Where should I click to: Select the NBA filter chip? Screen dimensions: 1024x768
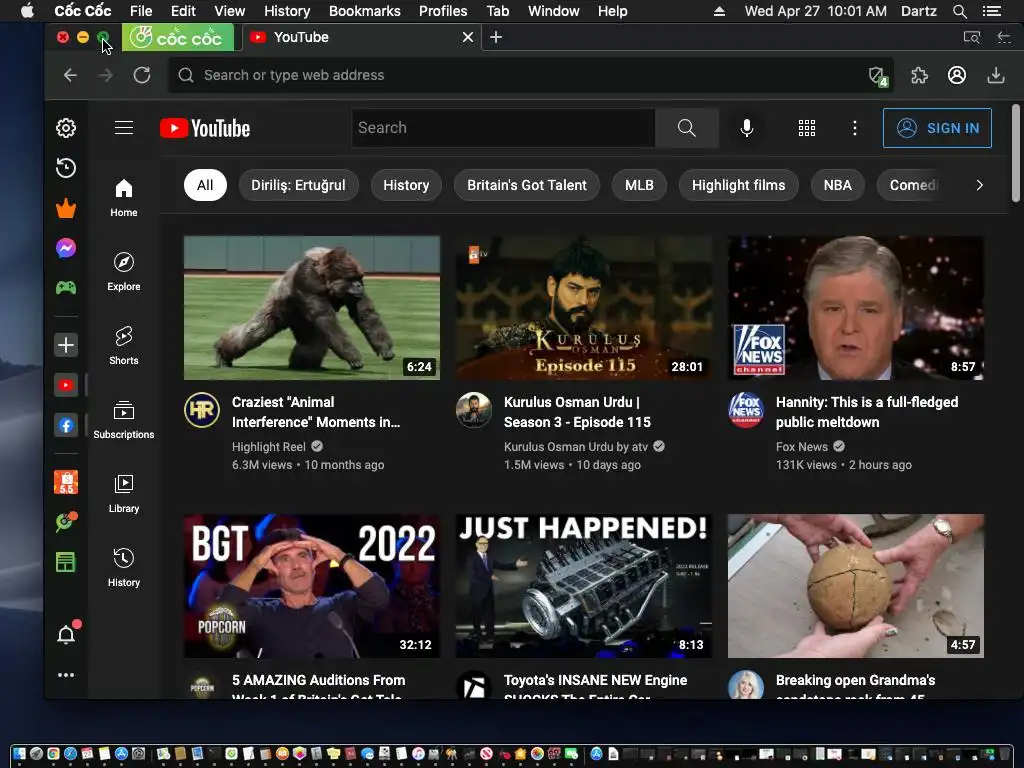[837, 185]
